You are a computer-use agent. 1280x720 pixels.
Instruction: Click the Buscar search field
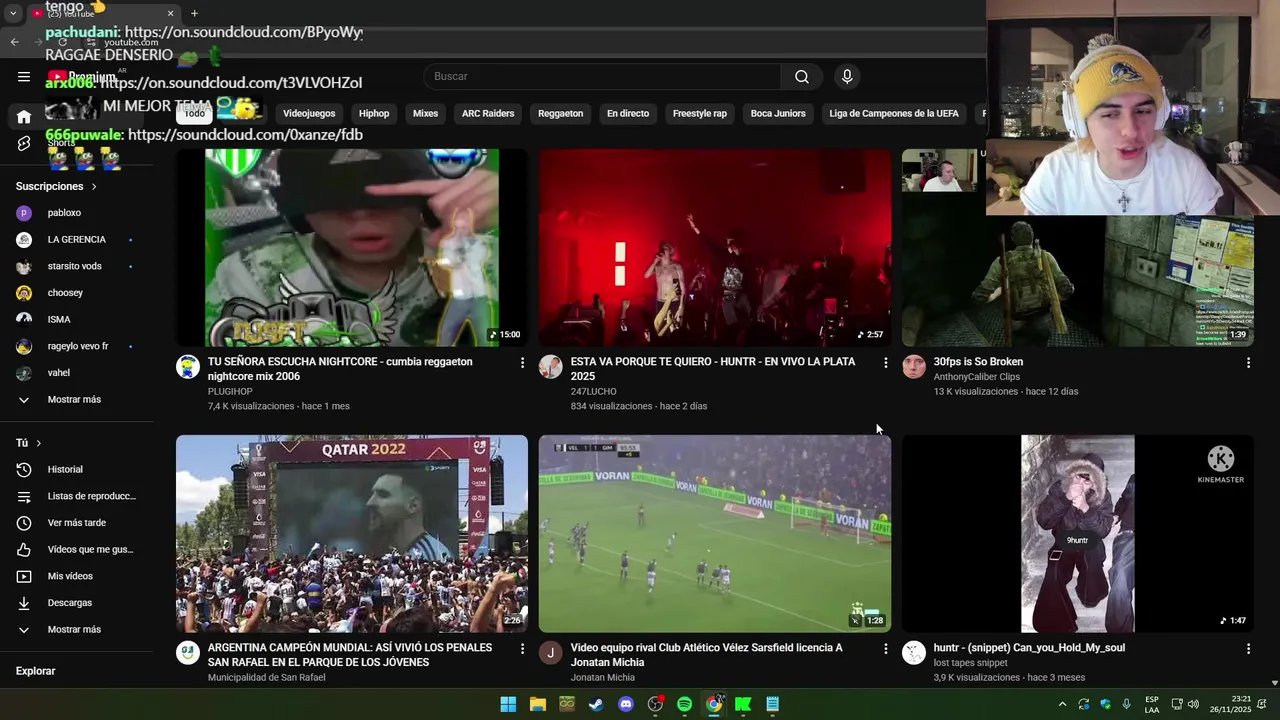tap(602, 77)
